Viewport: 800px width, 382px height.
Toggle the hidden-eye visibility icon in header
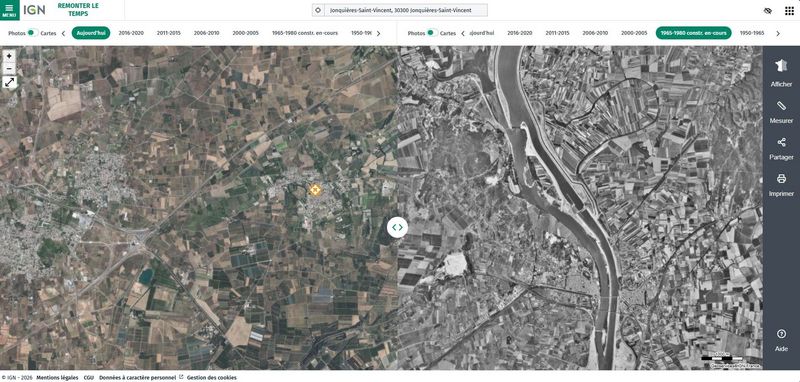coord(768,11)
